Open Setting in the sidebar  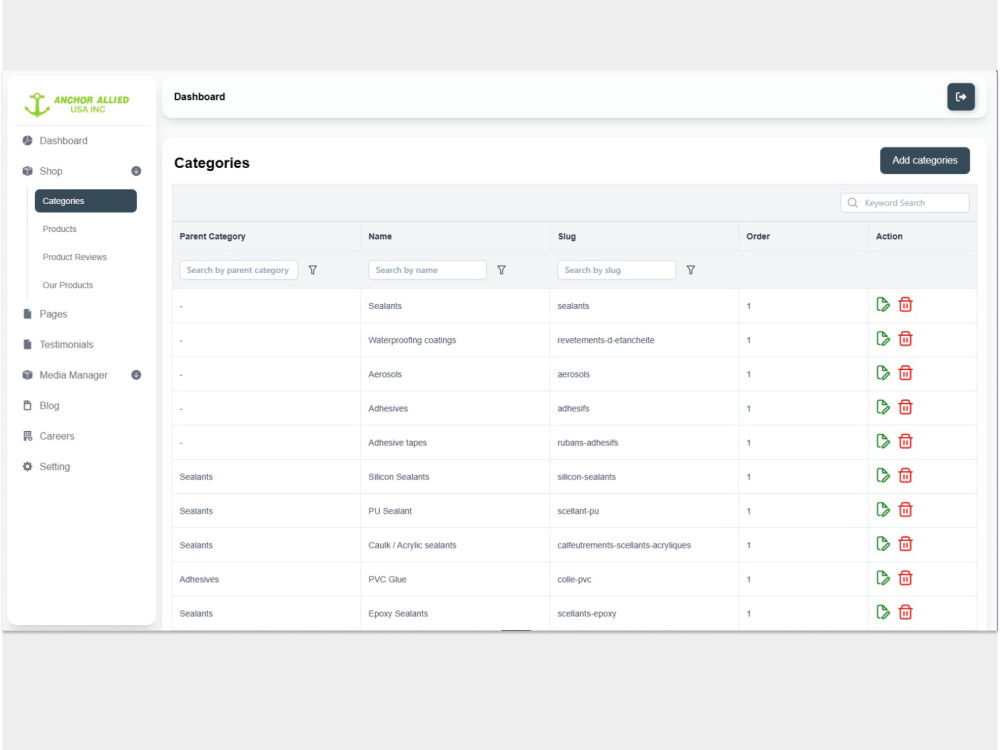coord(55,467)
